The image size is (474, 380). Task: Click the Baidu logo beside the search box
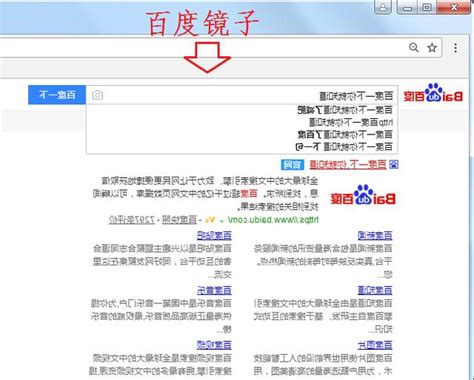click(433, 92)
